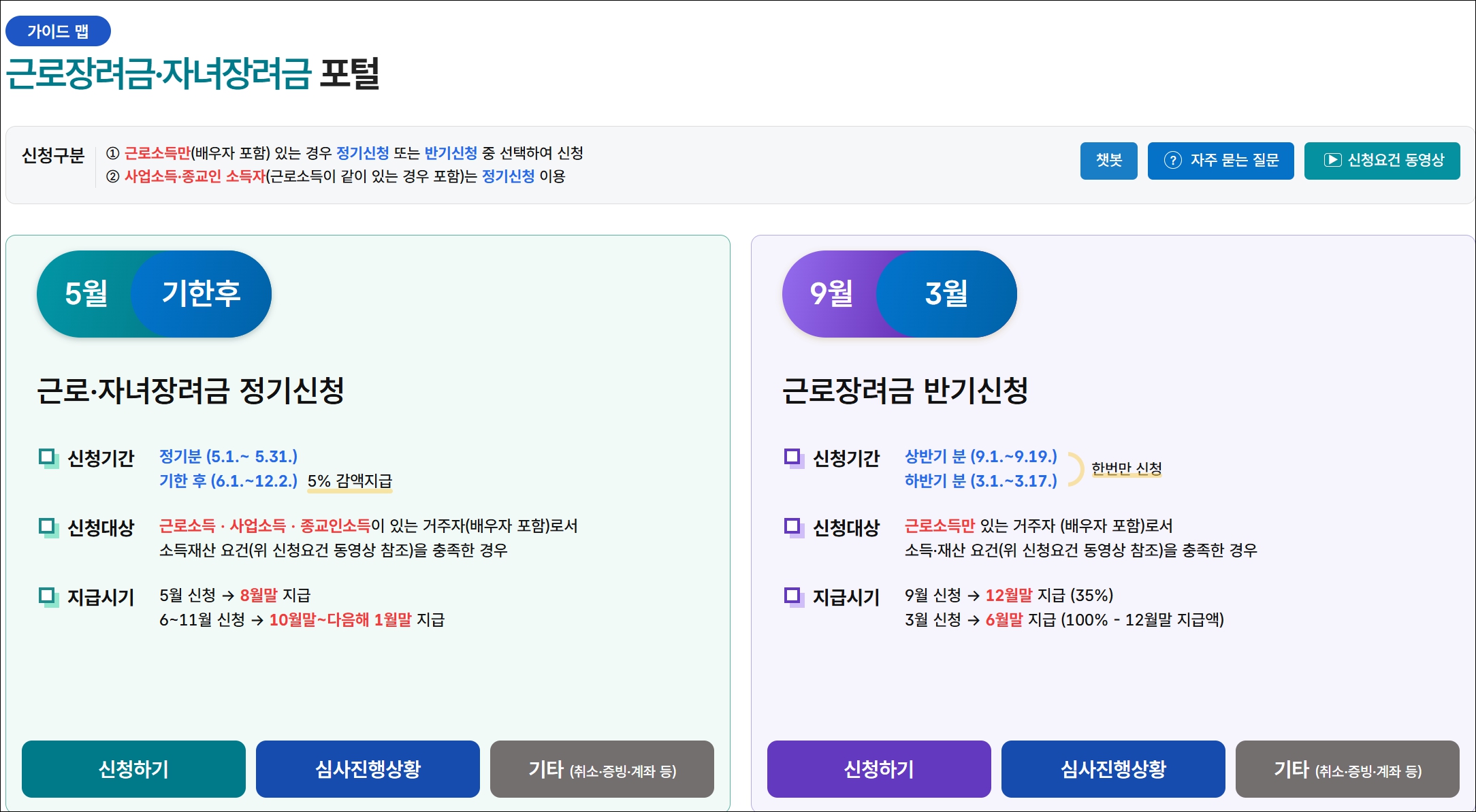Screen dimensions: 1476x812
Task: Open 심사진행상황 under 반기신청 panel
Action: (1113, 769)
